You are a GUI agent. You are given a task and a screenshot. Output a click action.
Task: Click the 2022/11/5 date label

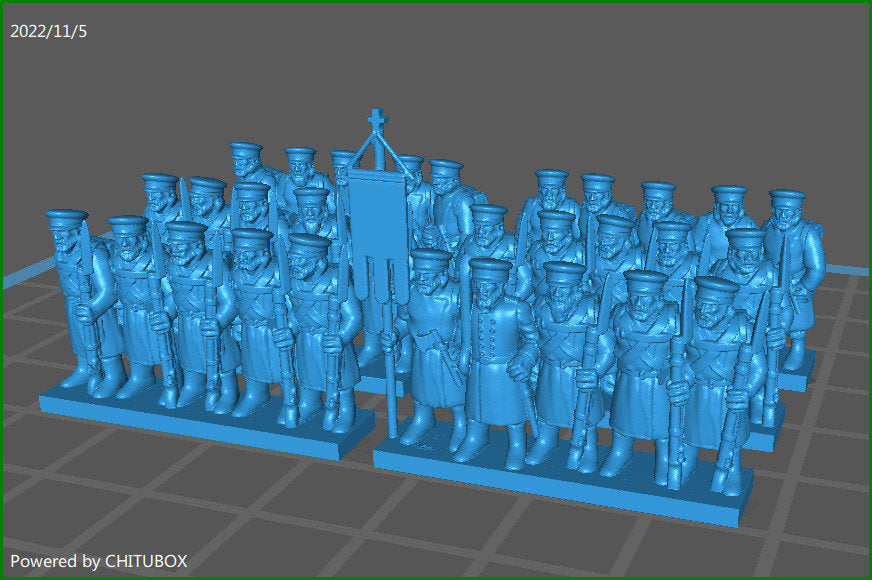pyautogui.click(x=47, y=30)
